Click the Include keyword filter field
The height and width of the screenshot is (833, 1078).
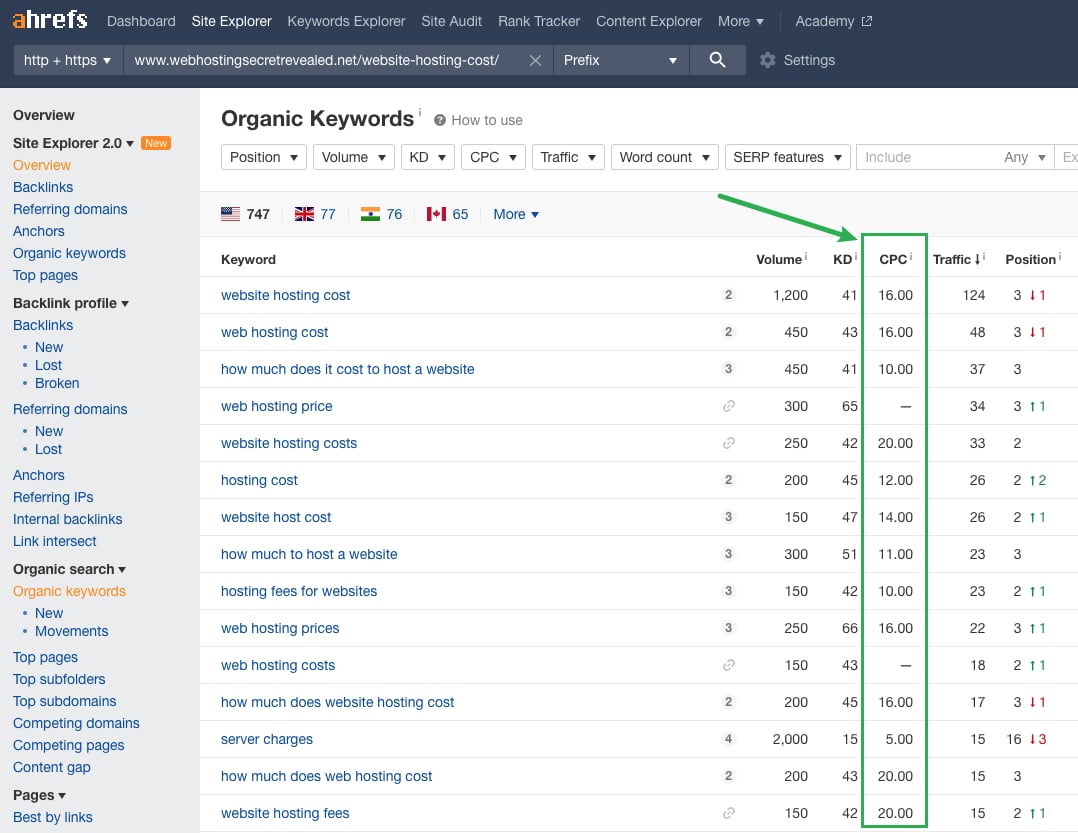click(927, 157)
